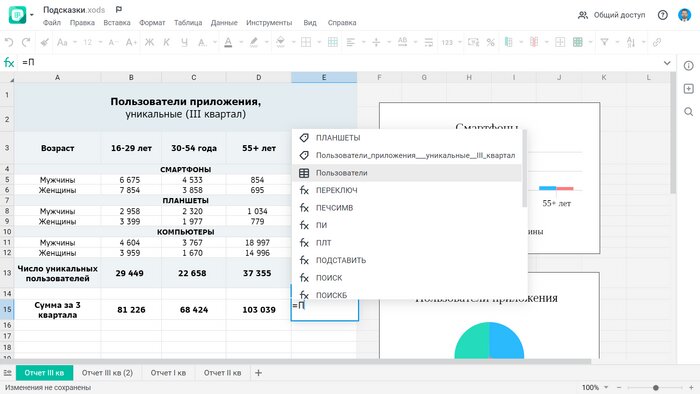Screen dimensions: 700x394
Task: Open the Данные menu
Action: tap(224, 22)
